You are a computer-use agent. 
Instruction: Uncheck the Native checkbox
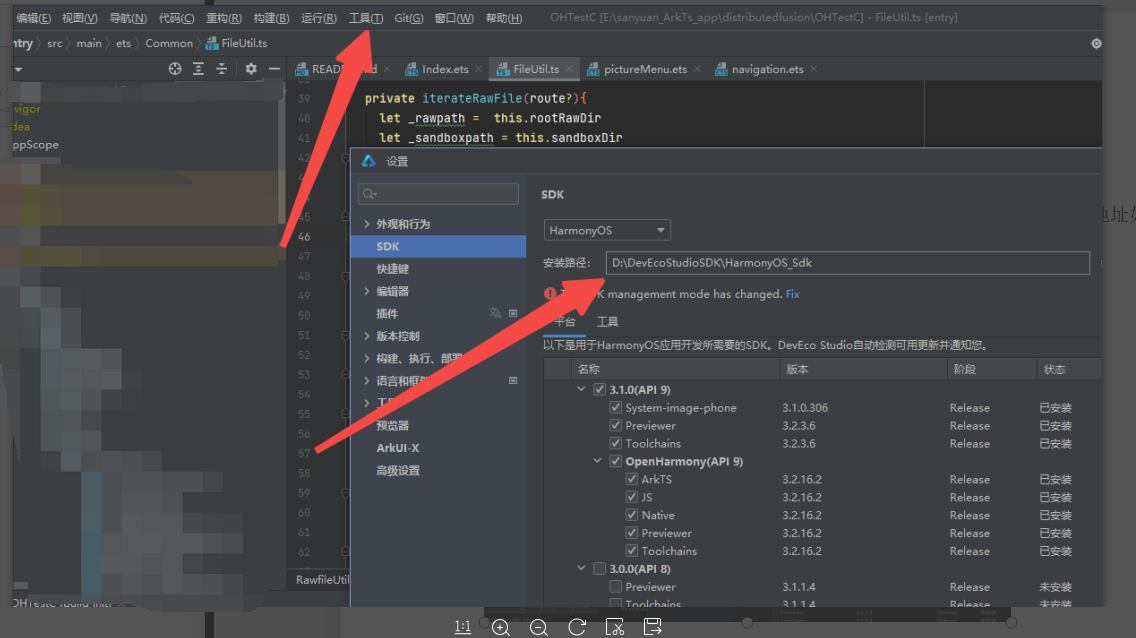click(631, 515)
